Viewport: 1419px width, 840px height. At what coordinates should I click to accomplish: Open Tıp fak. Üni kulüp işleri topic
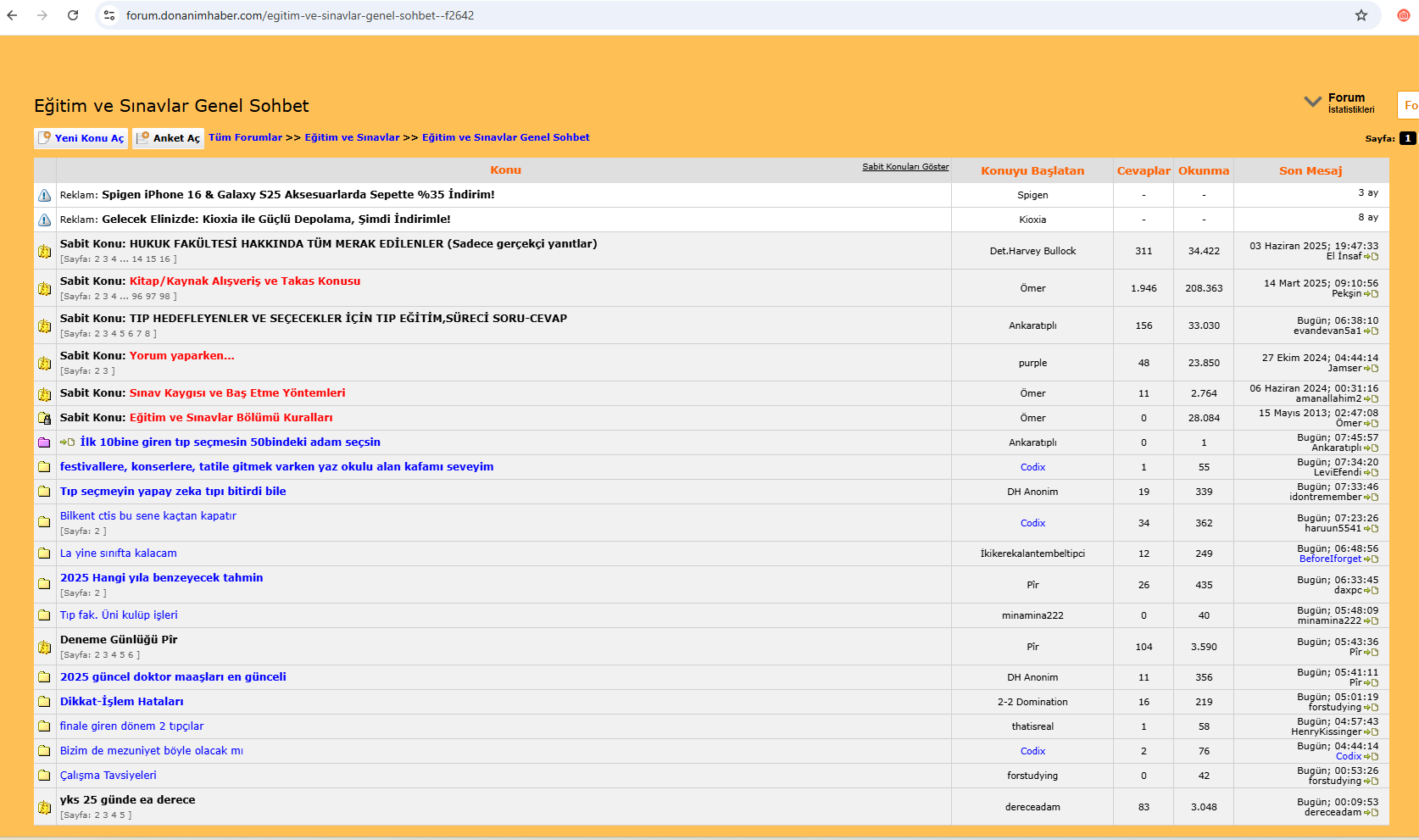coord(119,615)
